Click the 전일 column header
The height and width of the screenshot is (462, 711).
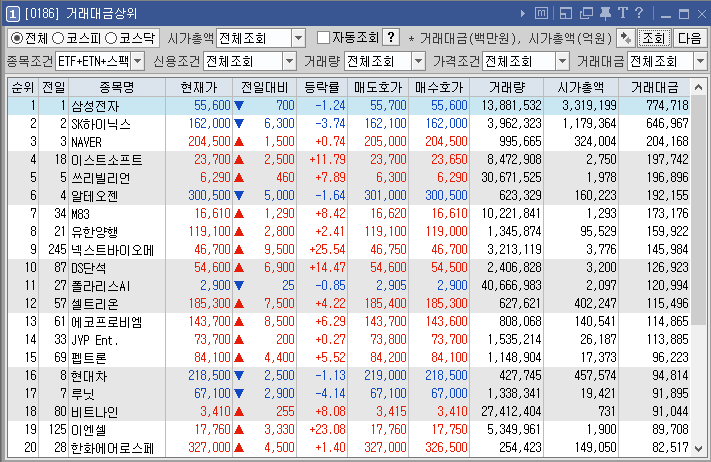pyautogui.click(x=54, y=87)
